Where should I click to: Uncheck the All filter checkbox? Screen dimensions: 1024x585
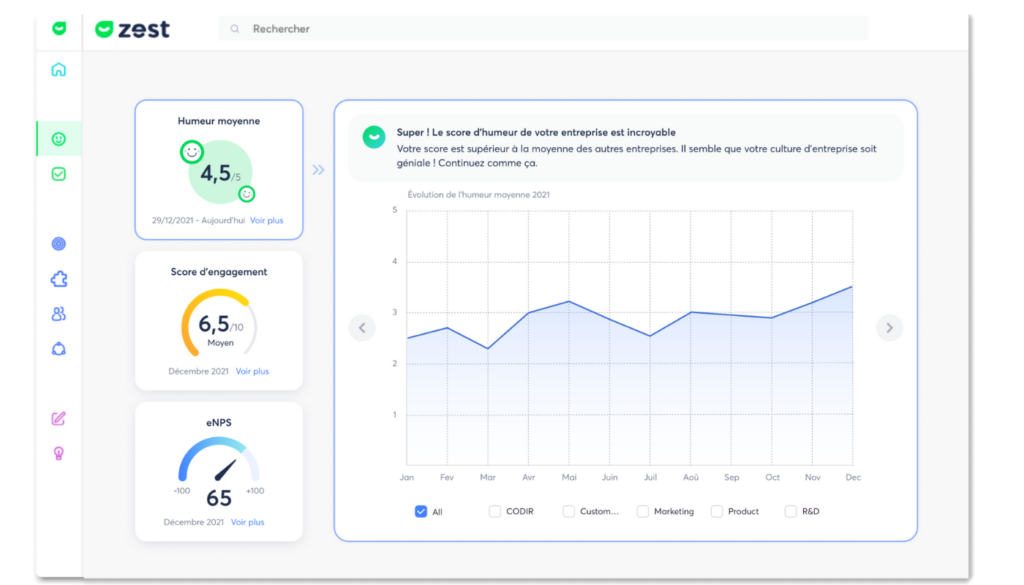click(421, 511)
